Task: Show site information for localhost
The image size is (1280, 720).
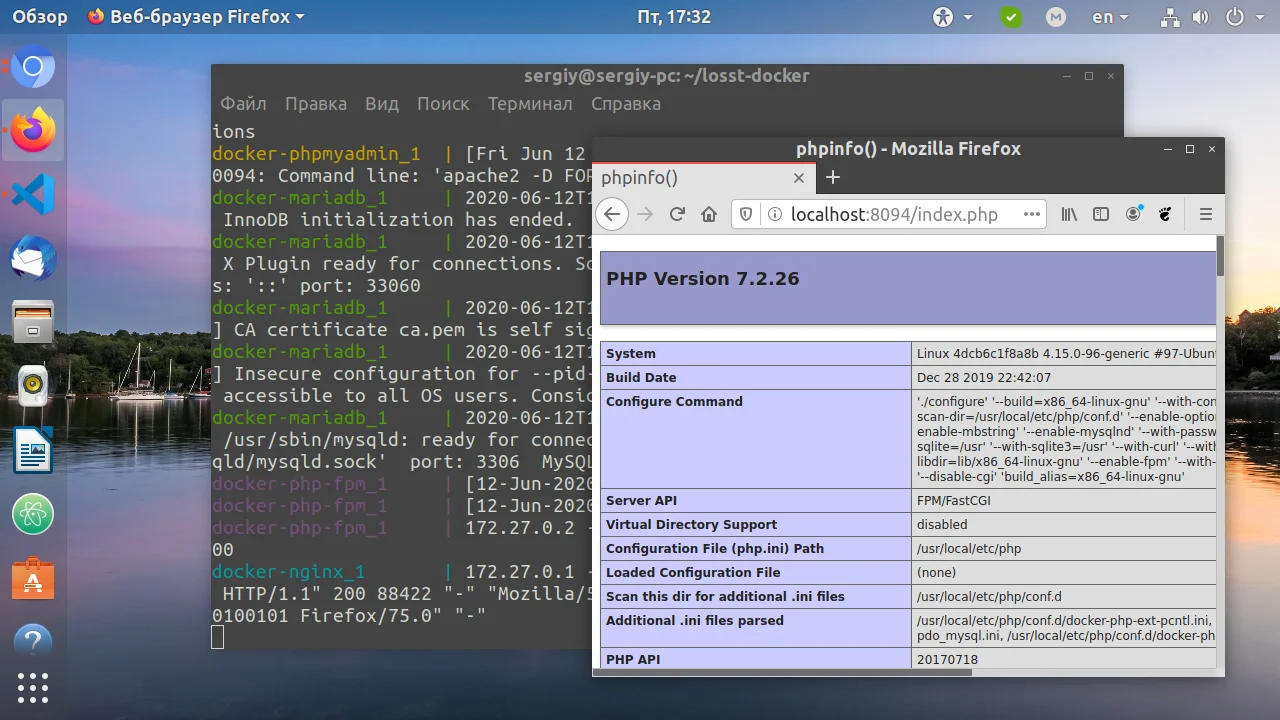Action: tap(773, 214)
